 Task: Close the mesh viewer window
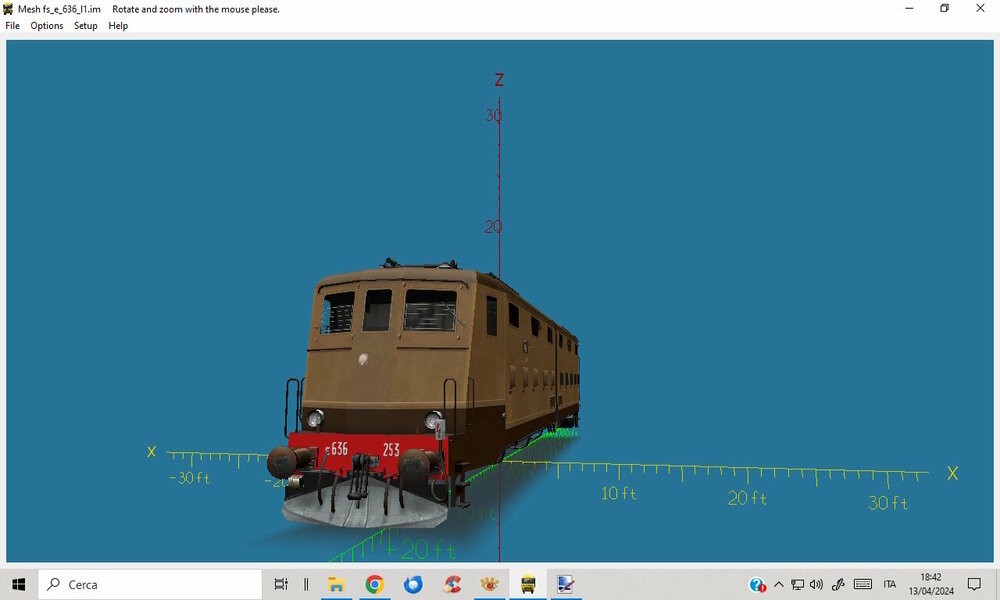tap(980, 8)
